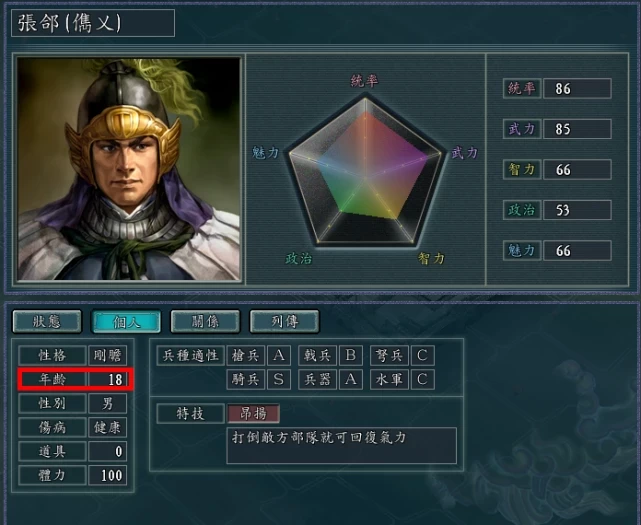Viewport: 641px width, 525px height.
Task: Open the 關係 tab
Action: pyautogui.click(x=205, y=321)
